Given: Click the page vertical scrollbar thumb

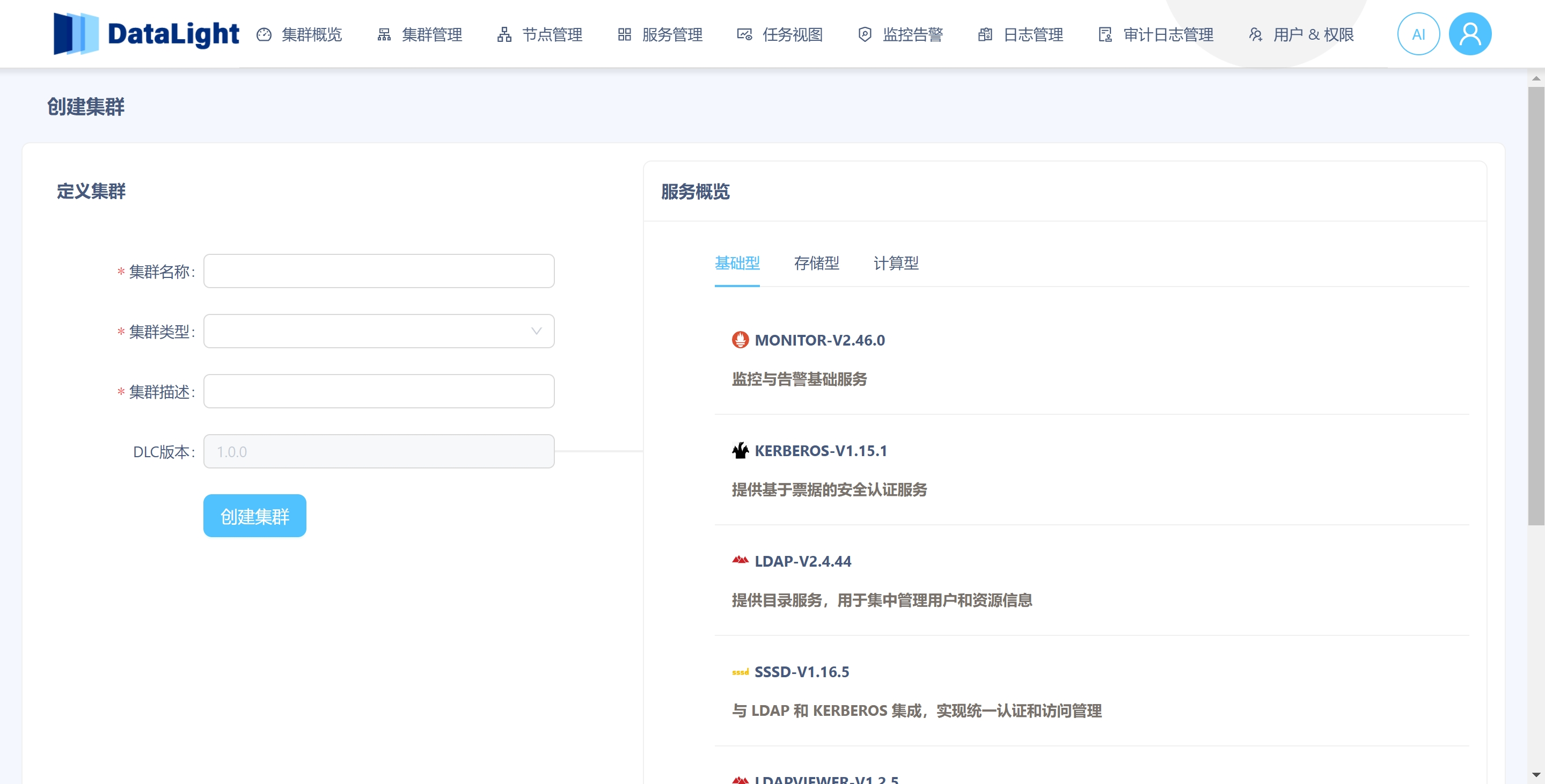Looking at the screenshot, I should coord(1535,305).
